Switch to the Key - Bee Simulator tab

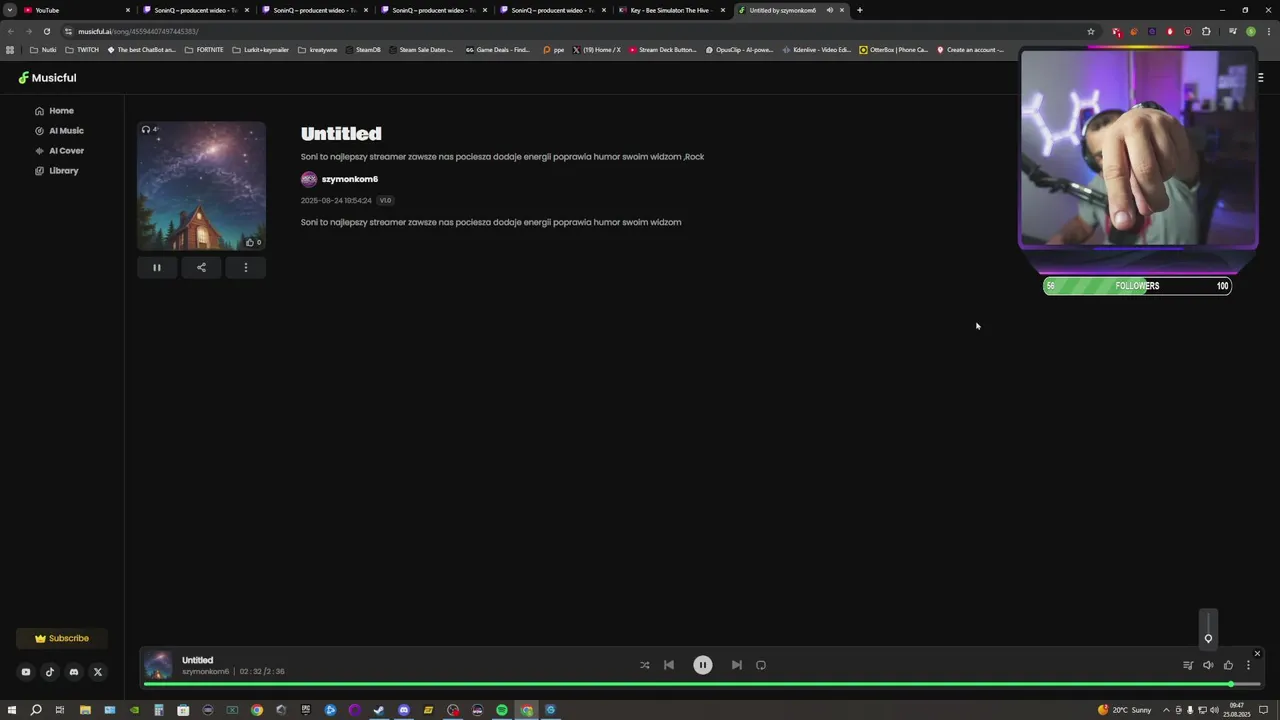tap(672, 10)
